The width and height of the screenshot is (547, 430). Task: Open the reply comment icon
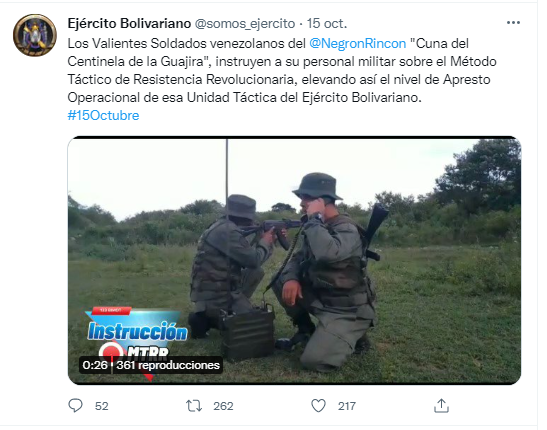[x=75, y=406]
